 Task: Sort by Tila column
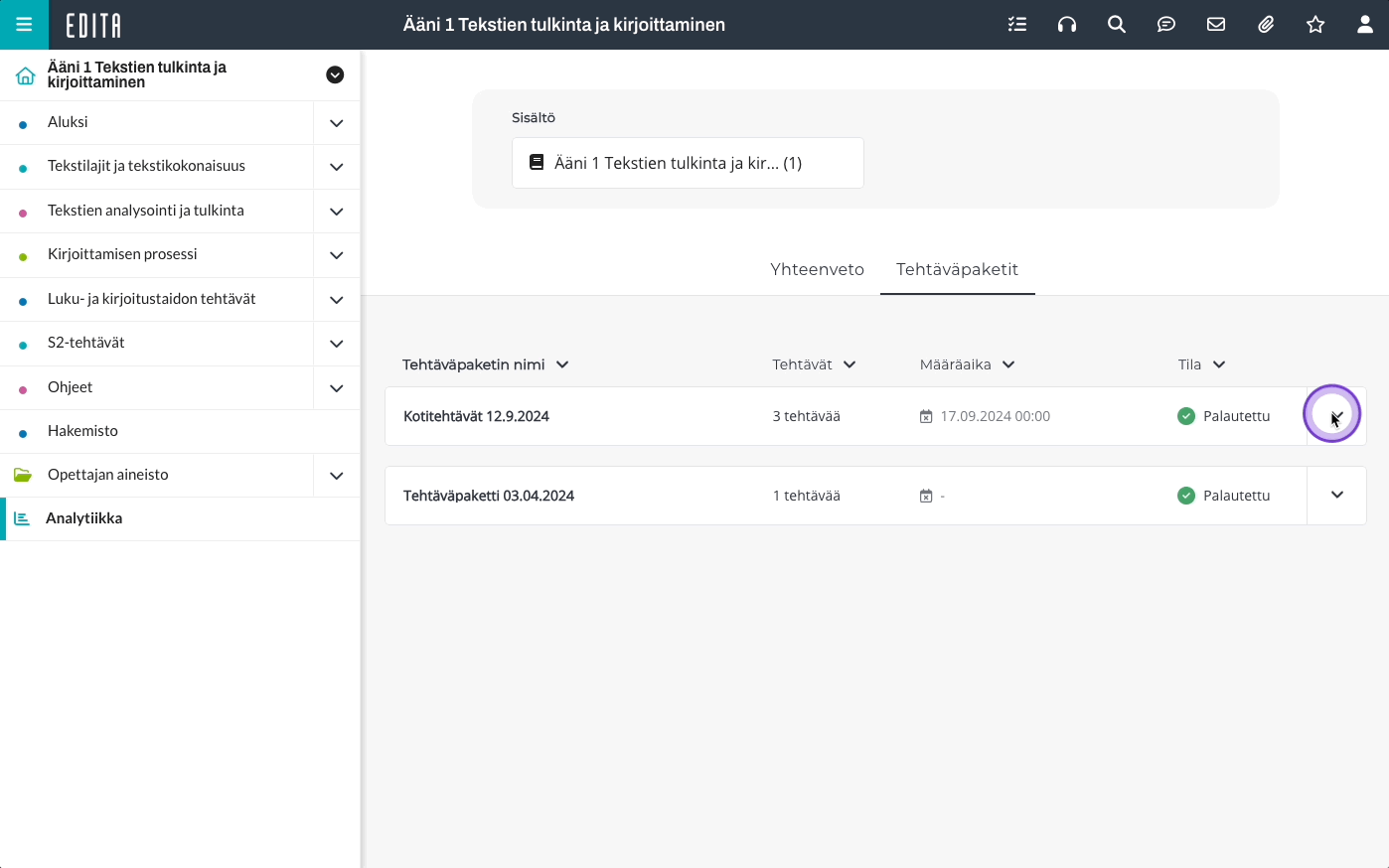click(x=1201, y=364)
